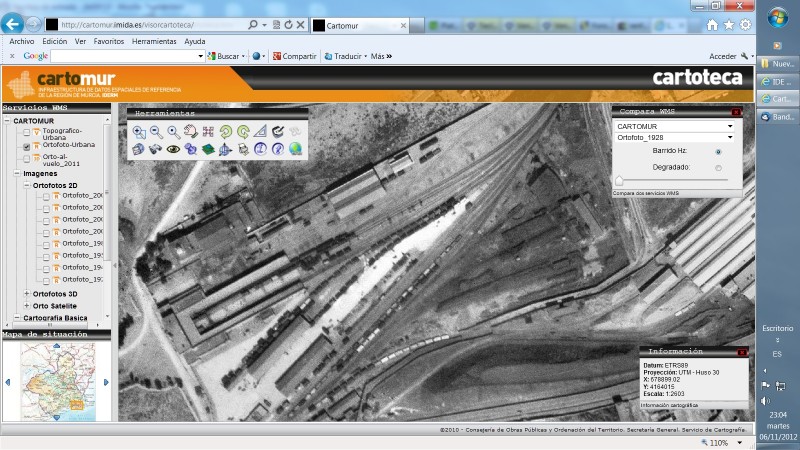Click the Compara WMS slider handle
The image size is (800, 450).
[619, 180]
